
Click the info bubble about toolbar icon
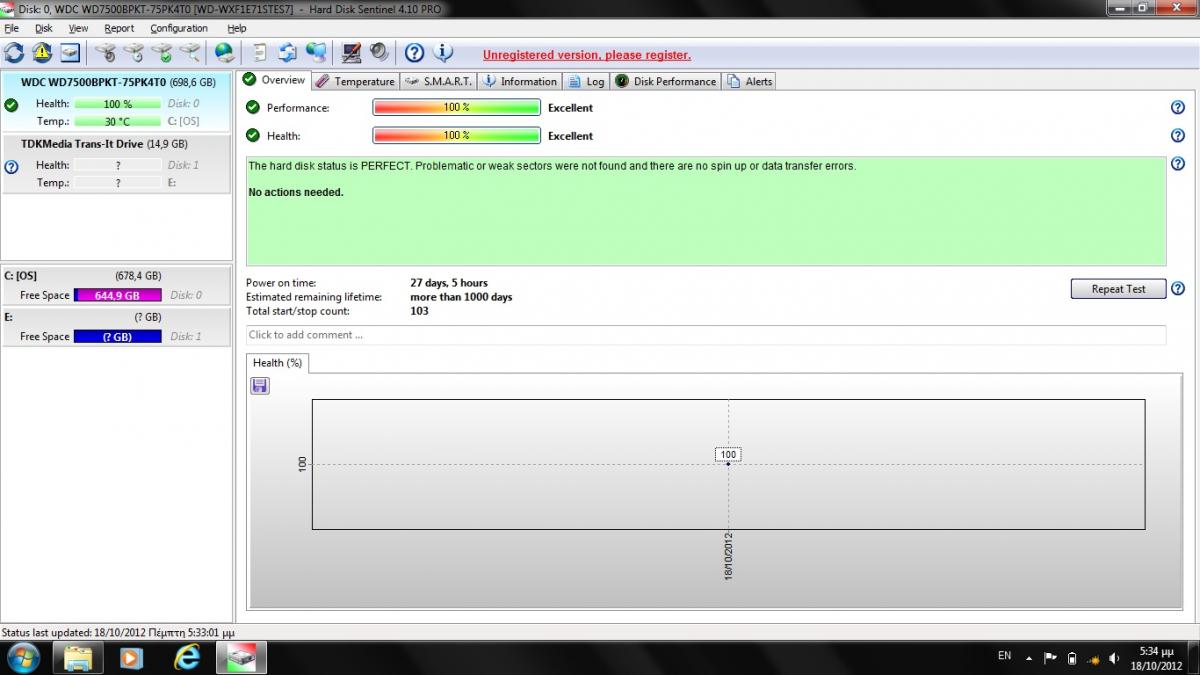(x=442, y=52)
